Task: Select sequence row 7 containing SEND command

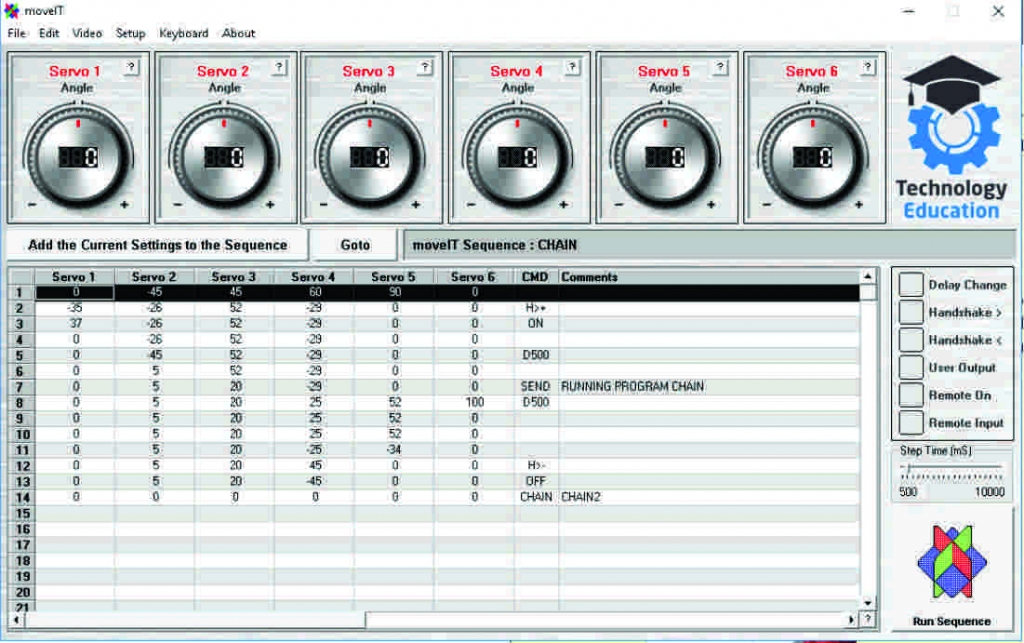Action: point(400,386)
